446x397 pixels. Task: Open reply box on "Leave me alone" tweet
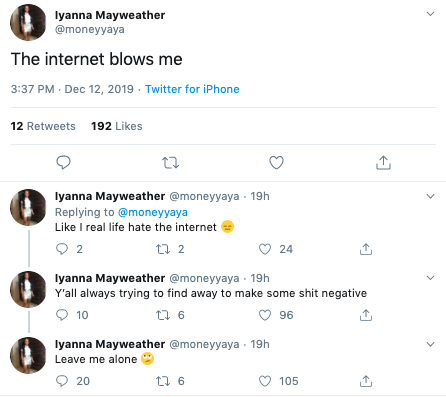[x=62, y=381]
